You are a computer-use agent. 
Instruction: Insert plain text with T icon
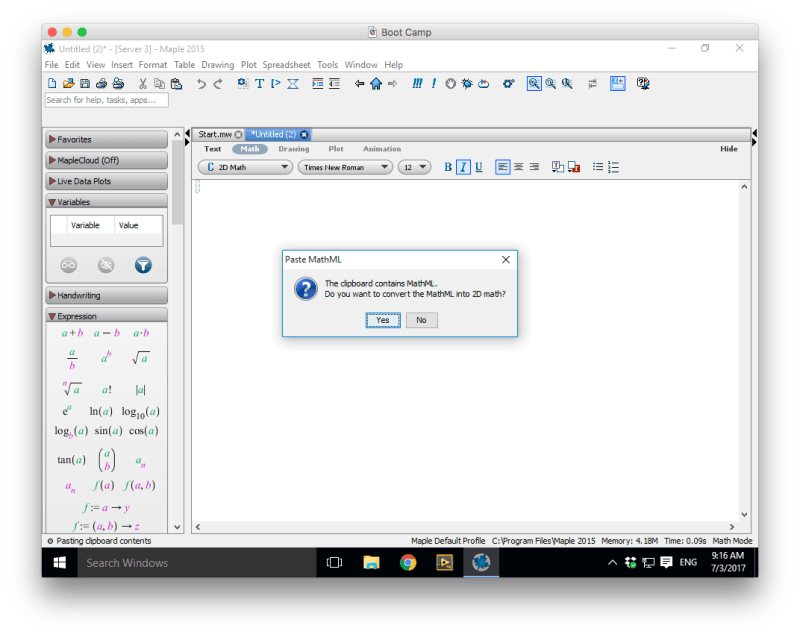tap(260, 84)
